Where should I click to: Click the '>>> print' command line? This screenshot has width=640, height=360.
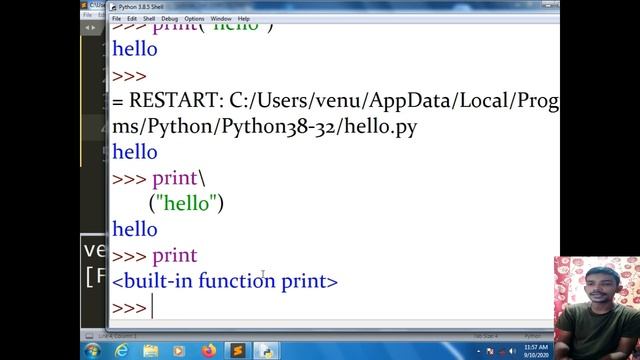[155, 256]
